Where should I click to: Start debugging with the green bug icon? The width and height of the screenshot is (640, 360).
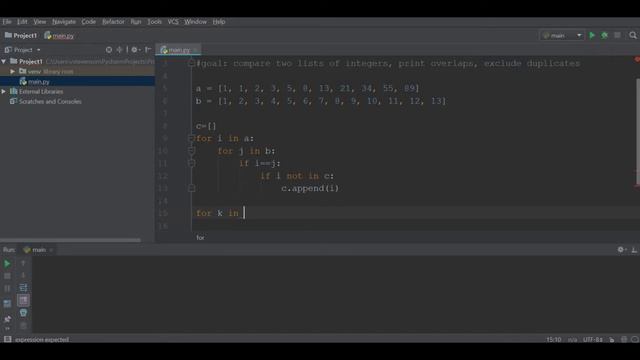point(604,36)
